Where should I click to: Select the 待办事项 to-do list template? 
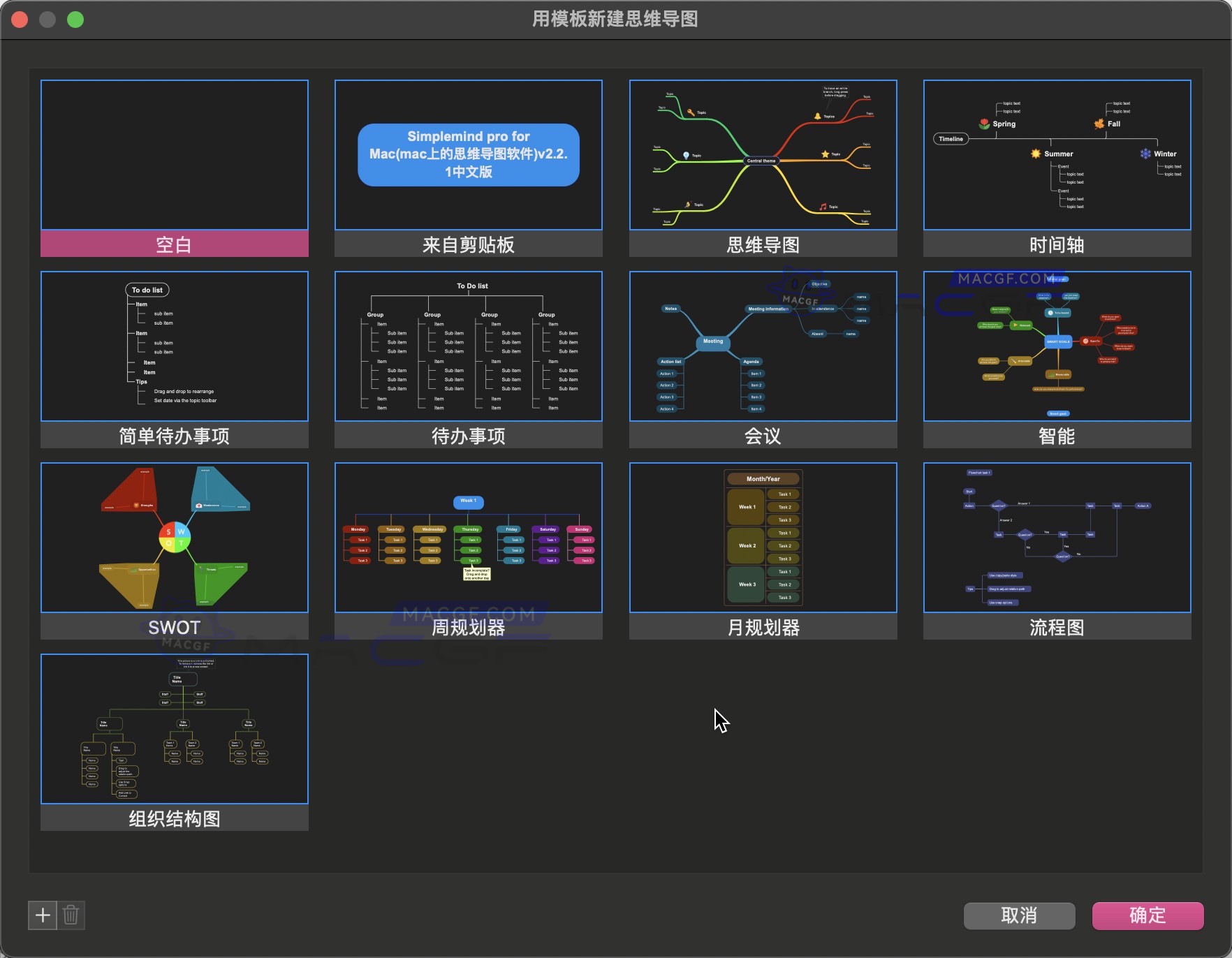tap(467, 346)
